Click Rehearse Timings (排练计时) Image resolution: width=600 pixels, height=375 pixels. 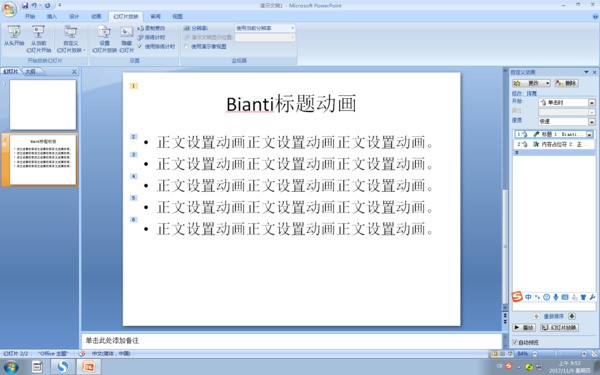pos(152,38)
